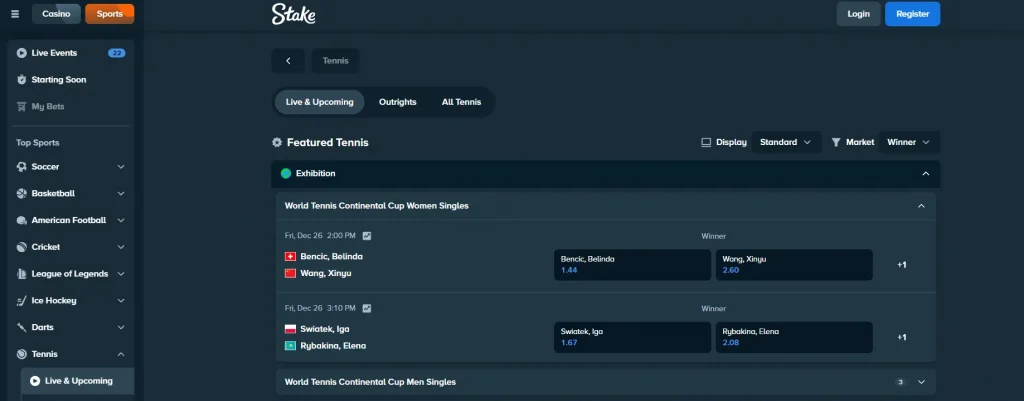Click Kazakhstan flag next to Rybakina
The height and width of the screenshot is (401, 1024).
pos(291,346)
